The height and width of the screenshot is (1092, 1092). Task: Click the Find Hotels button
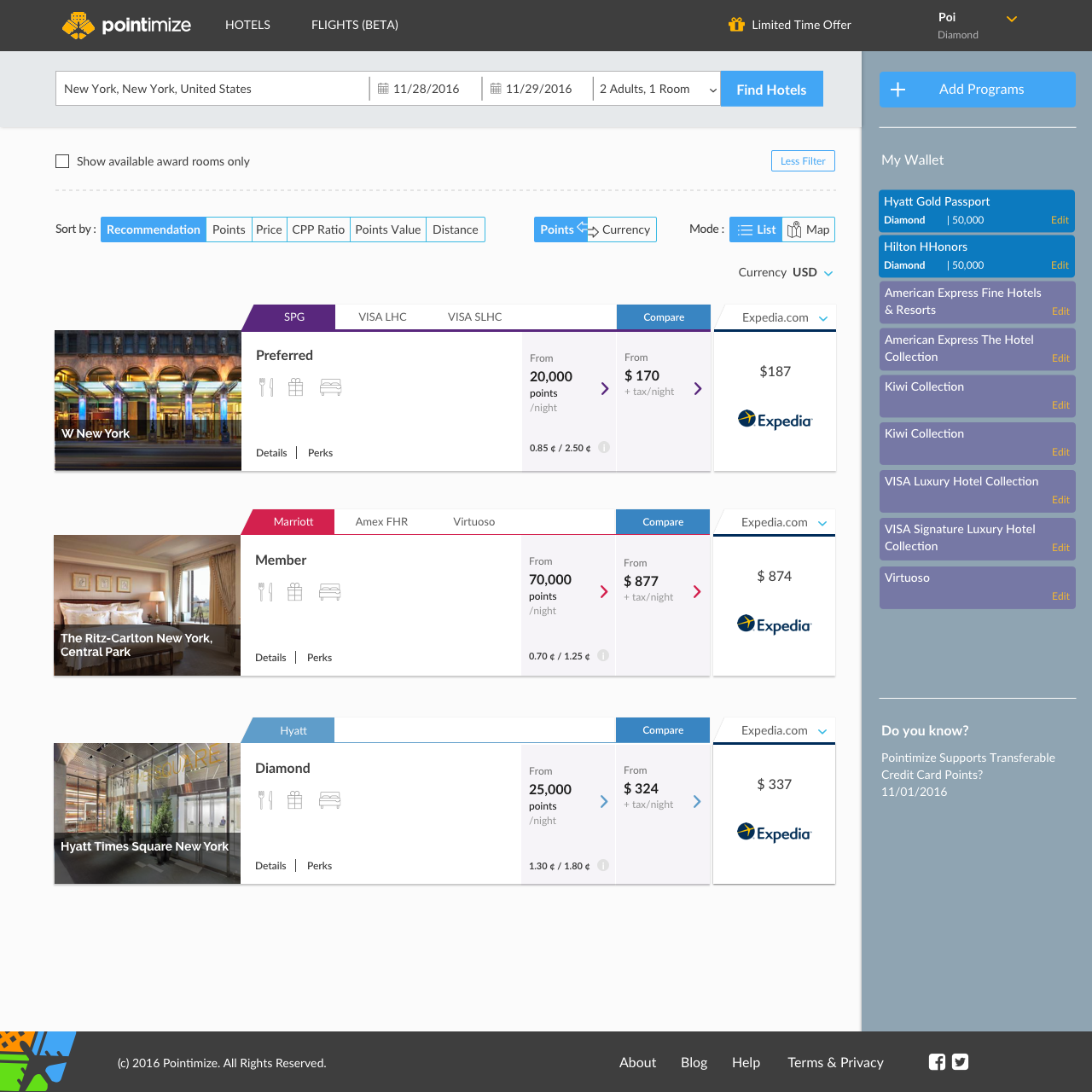pyautogui.click(x=772, y=89)
